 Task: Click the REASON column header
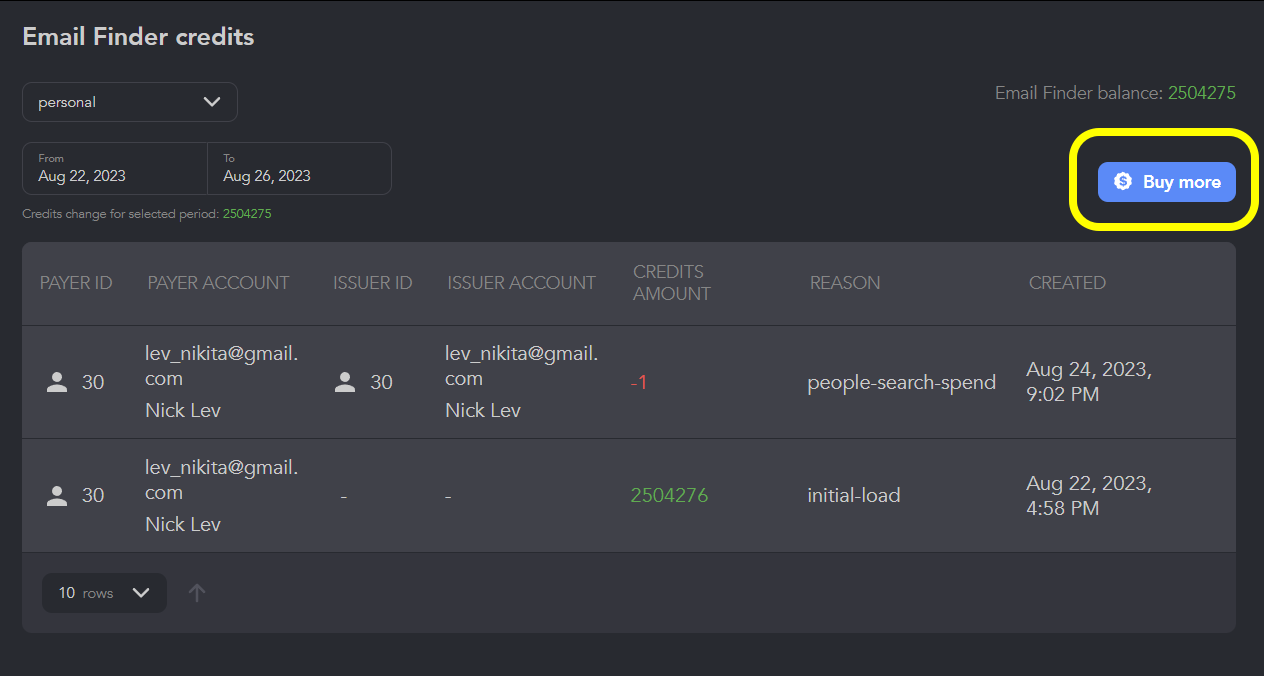pyautogui.click(x=845, y=283)
